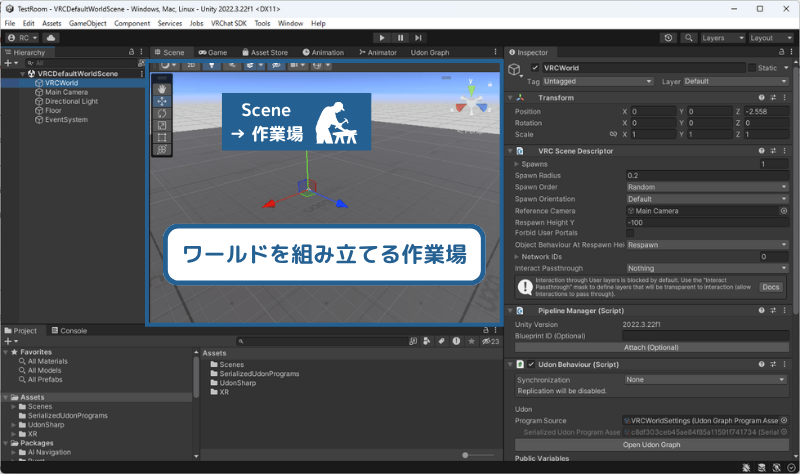The width and height of the screenshot is (800, 474).
Task: Open the Window menu
Action: pyautogui.click(x=290, y=23)
